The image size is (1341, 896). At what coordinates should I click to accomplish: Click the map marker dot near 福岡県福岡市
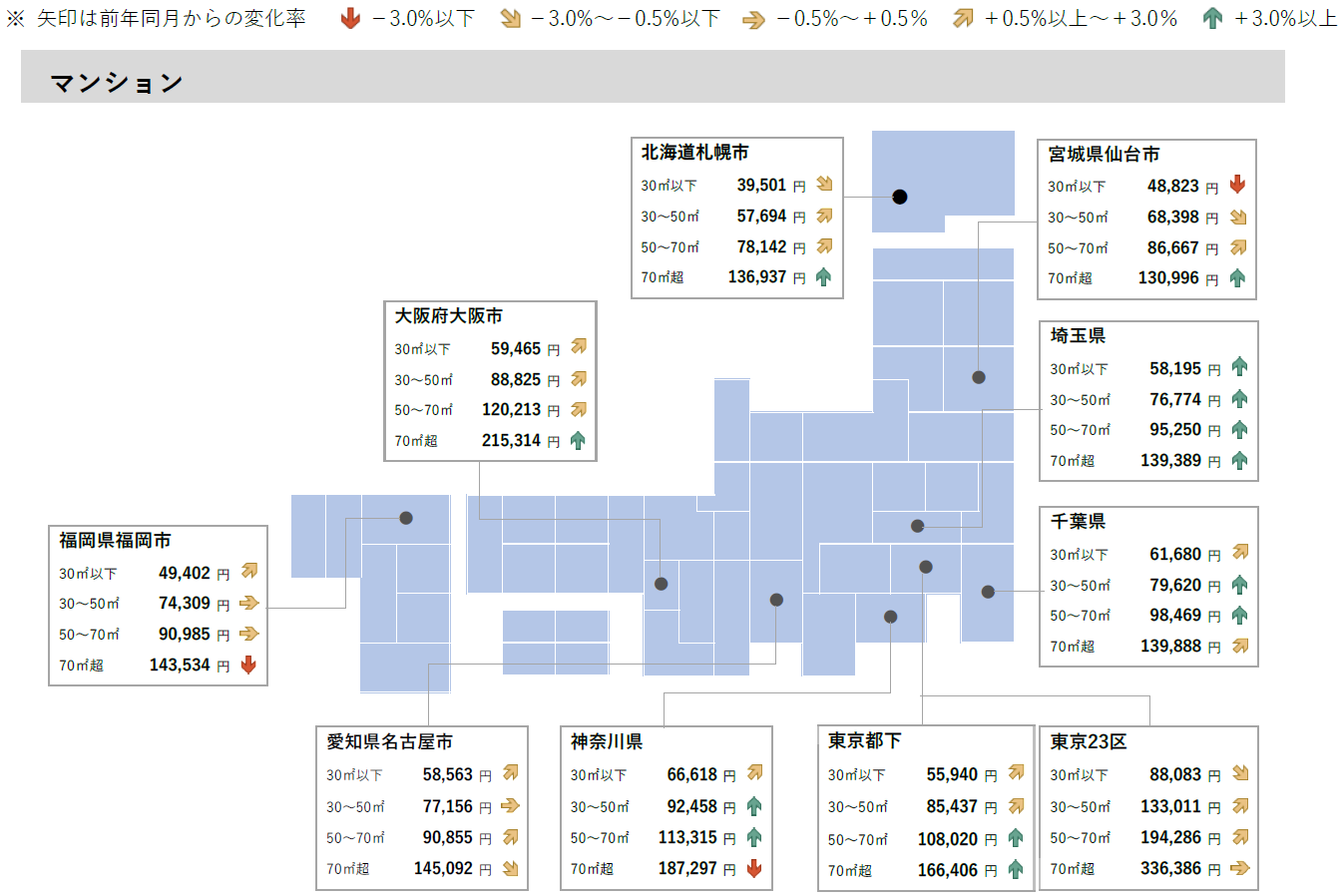tap(406, 518)
